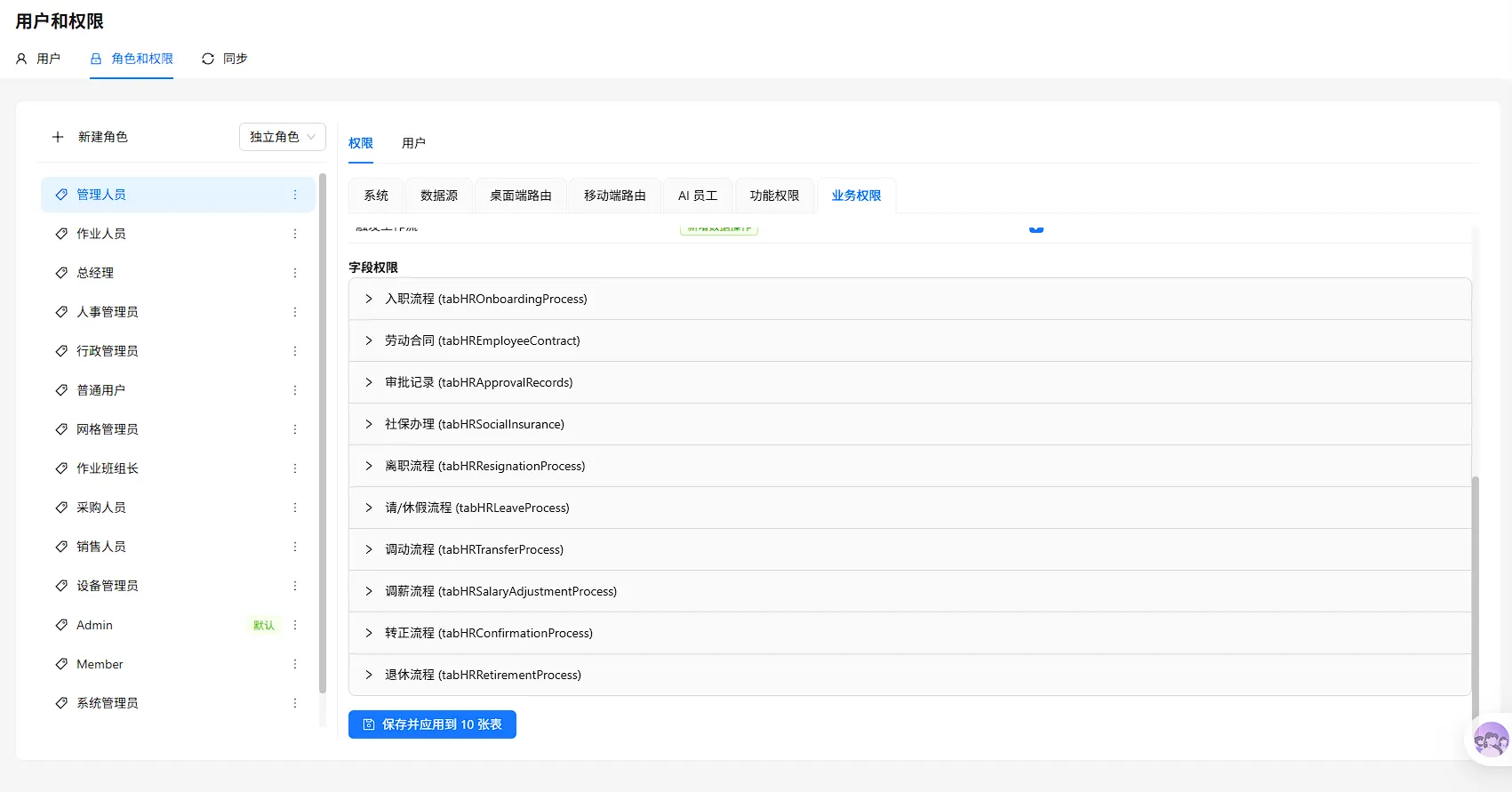Screen dimensions: 1512x792
Task: Open more options for 作业班组长 role
Action: [295, 468]
